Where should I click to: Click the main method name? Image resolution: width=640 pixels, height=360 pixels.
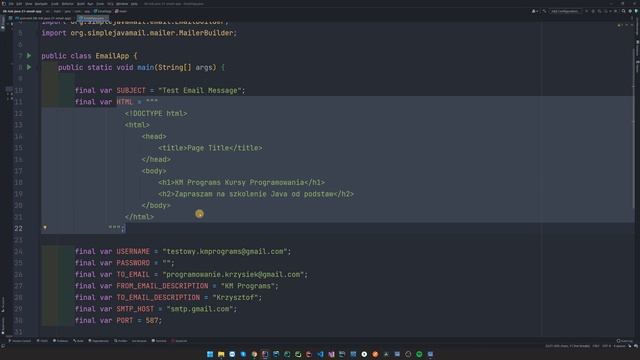click(145, 67)
